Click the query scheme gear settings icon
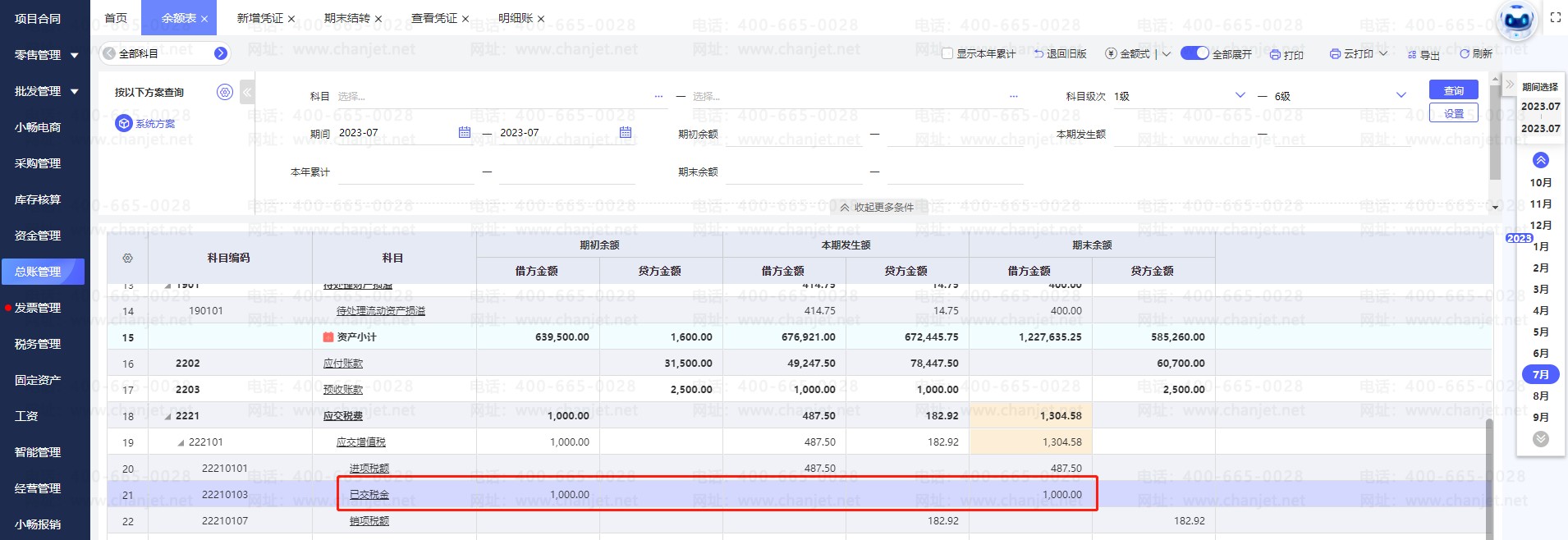 (225, 92)
